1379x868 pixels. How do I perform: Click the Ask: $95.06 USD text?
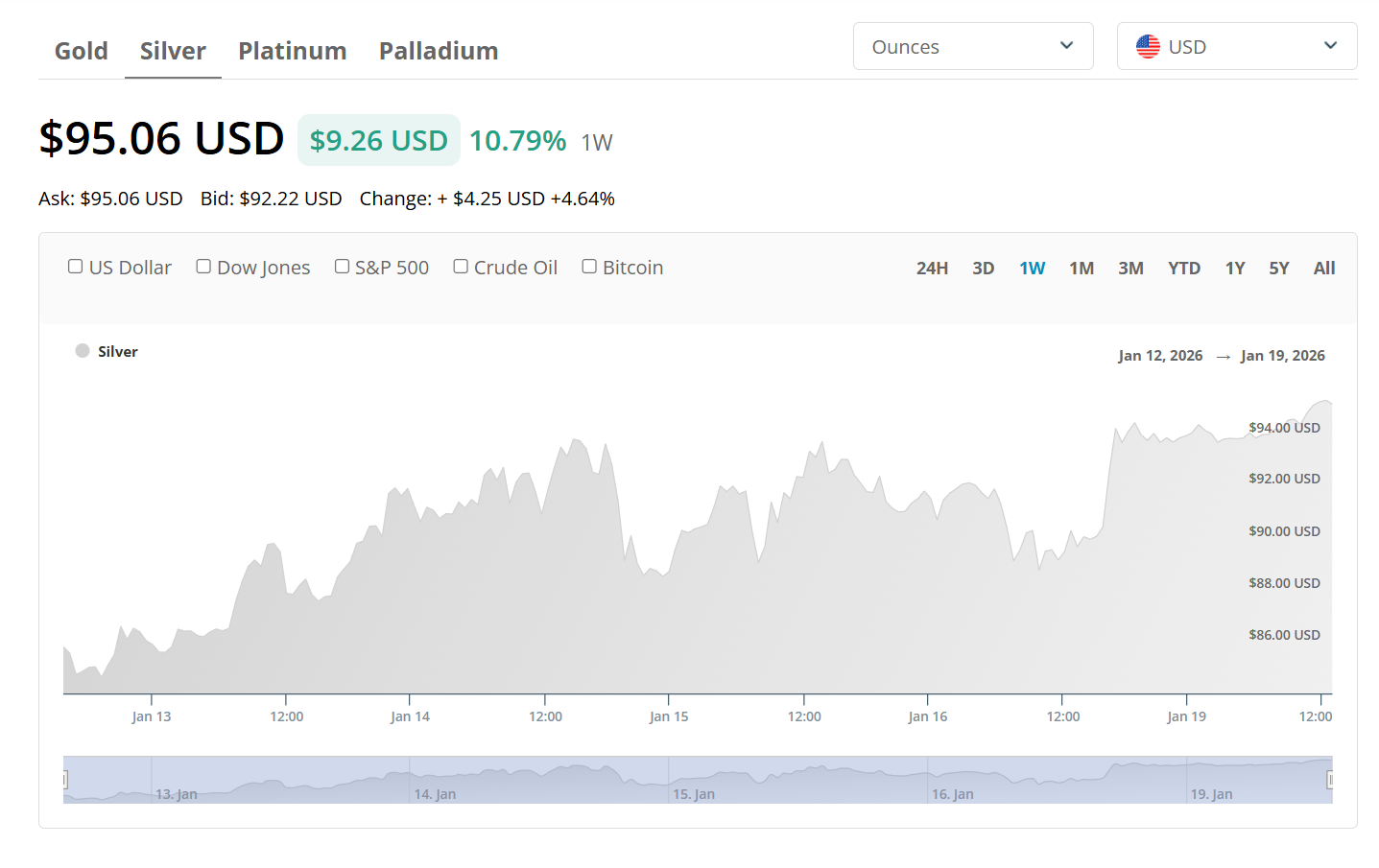110,199
